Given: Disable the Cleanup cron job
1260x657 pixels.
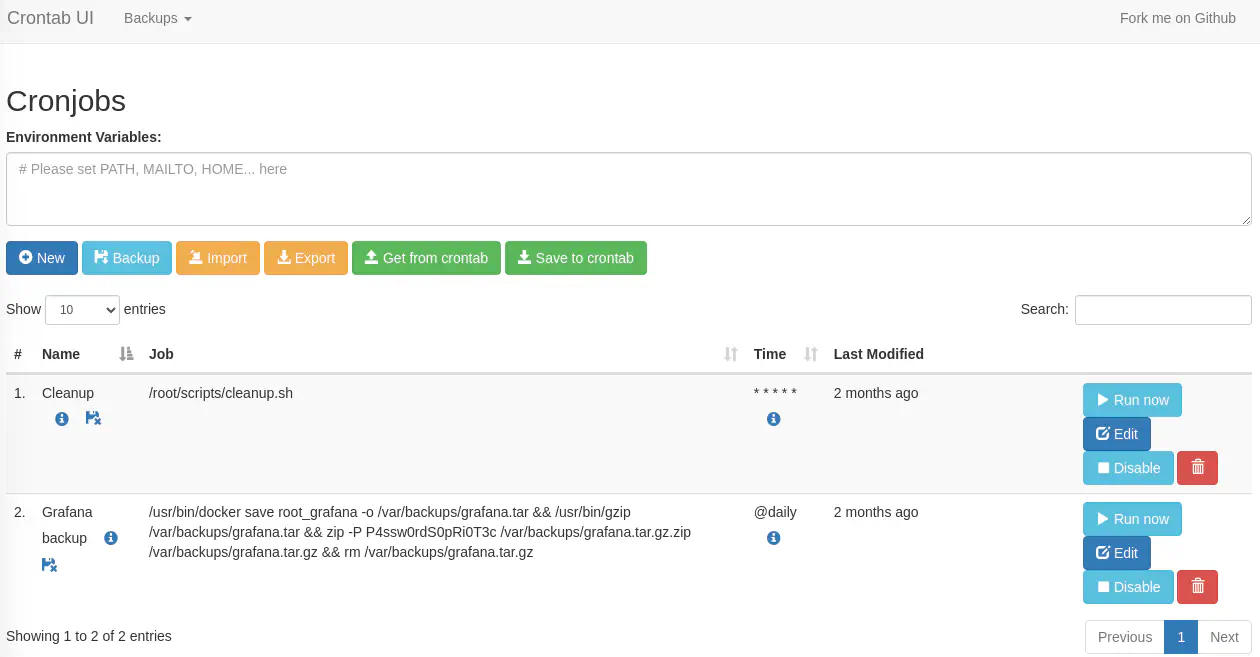Looking at the screenshot, I should pos(1128,467).
